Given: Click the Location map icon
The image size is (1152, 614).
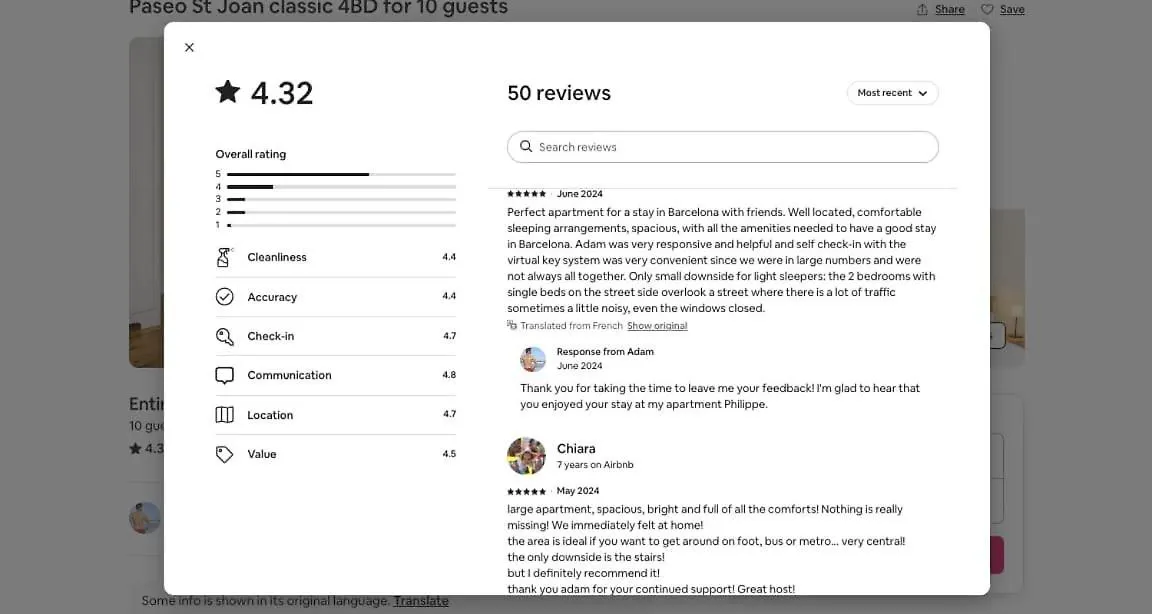Looking at the screenshot, I should coord(224,415).
